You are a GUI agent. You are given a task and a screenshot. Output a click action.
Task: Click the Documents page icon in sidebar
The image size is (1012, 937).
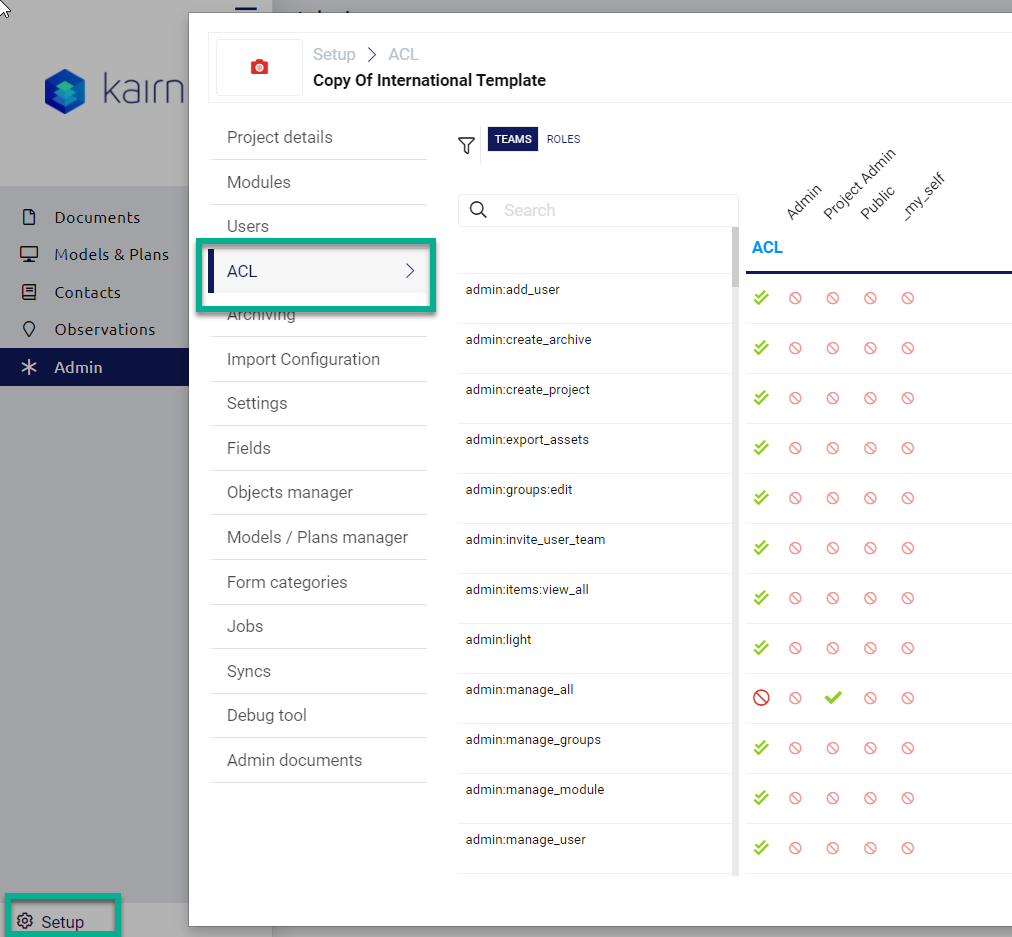coord(29,217)
